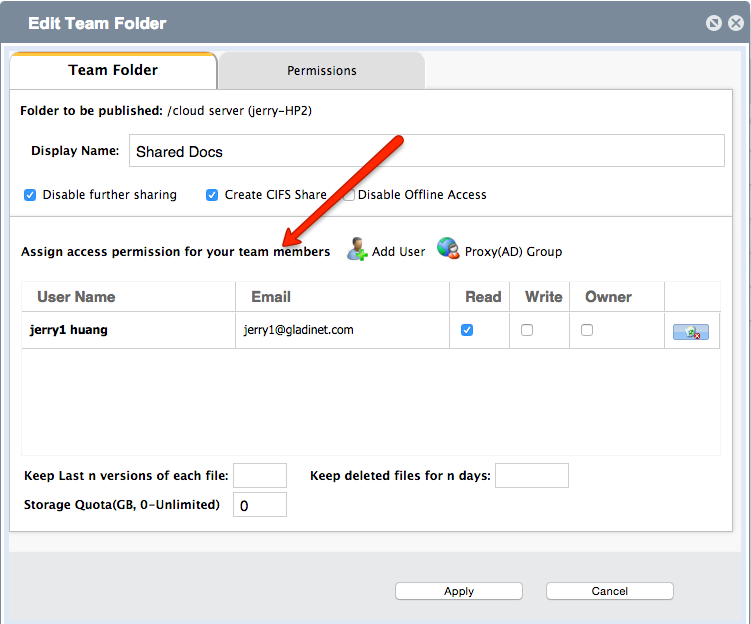Focus the Display Name text field
Viewport: 751px width, 624px height.
[427, 151]
